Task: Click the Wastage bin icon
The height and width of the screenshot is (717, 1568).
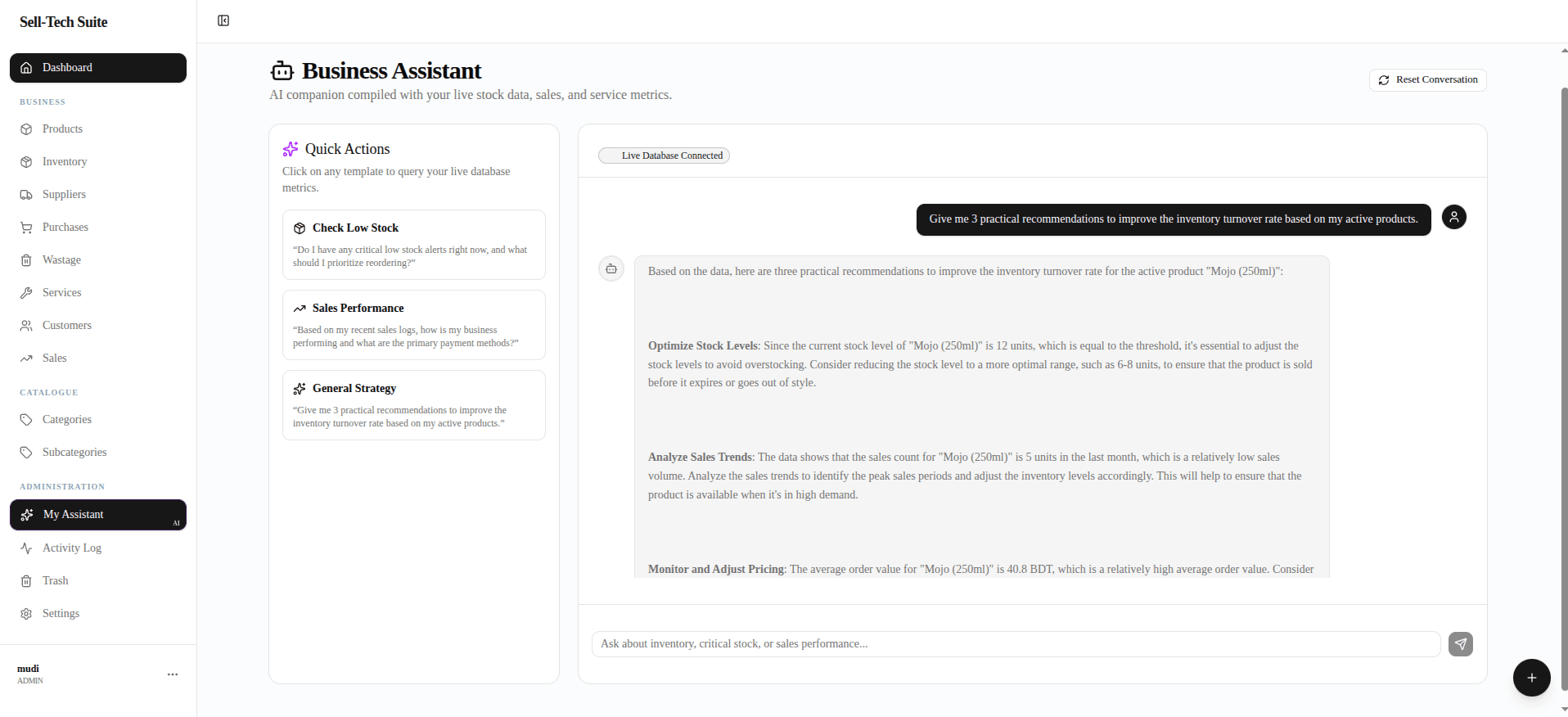Action: 26,260
